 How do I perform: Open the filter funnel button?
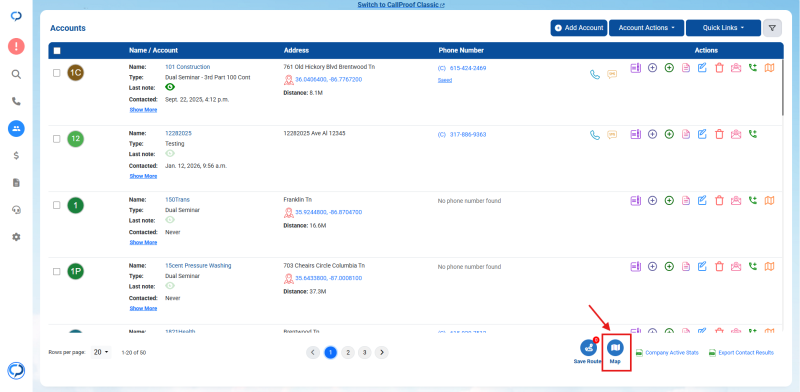coord(772,28)
